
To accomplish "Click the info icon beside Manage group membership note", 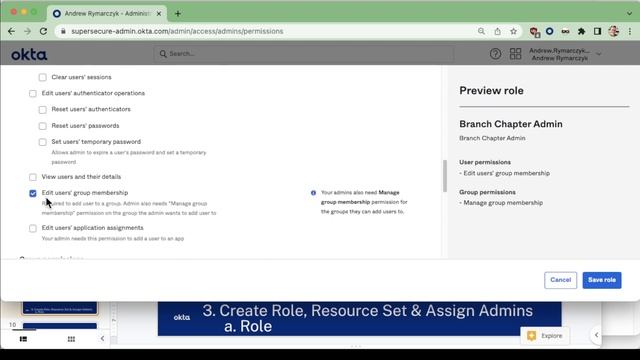I will pos(313,193).
